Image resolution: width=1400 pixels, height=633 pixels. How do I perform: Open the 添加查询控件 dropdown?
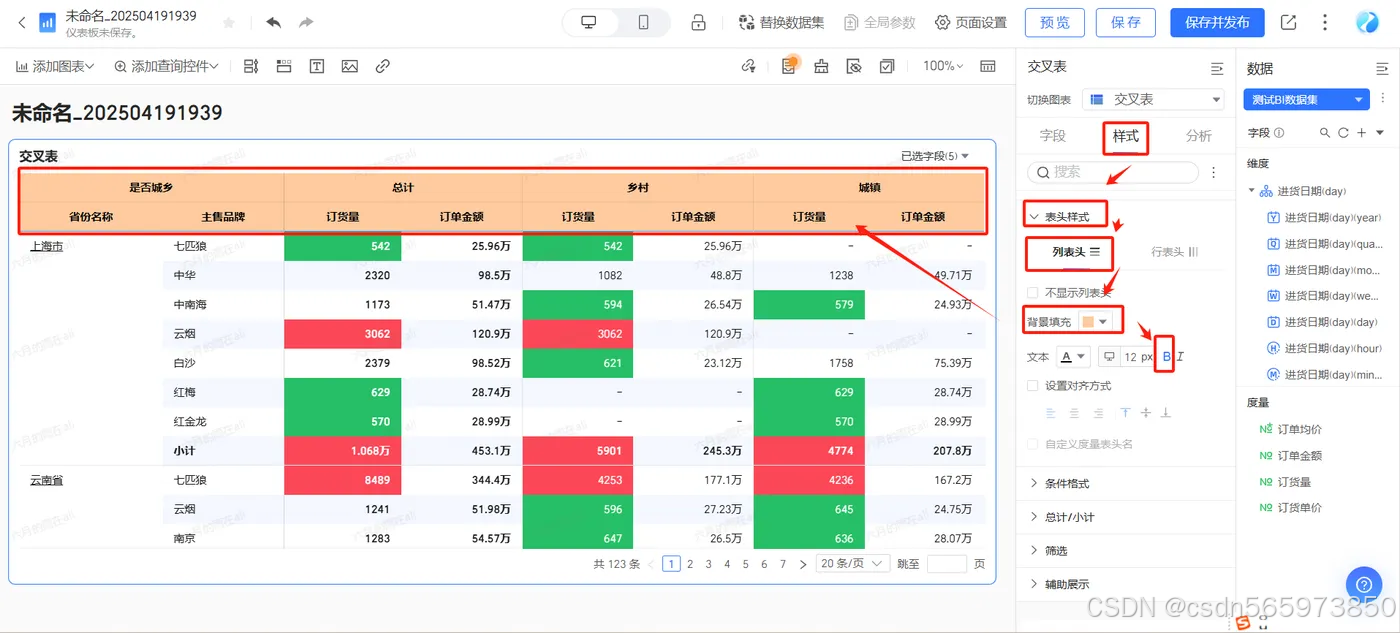pyautogui.click(x=166, y=66)
